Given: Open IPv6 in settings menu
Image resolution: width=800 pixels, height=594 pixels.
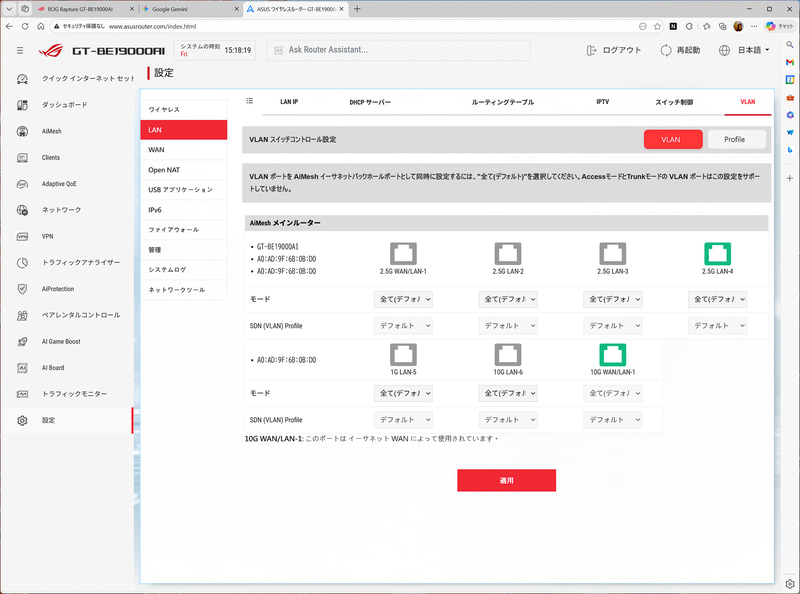Looking at the screenshot, I should point(184,210).
